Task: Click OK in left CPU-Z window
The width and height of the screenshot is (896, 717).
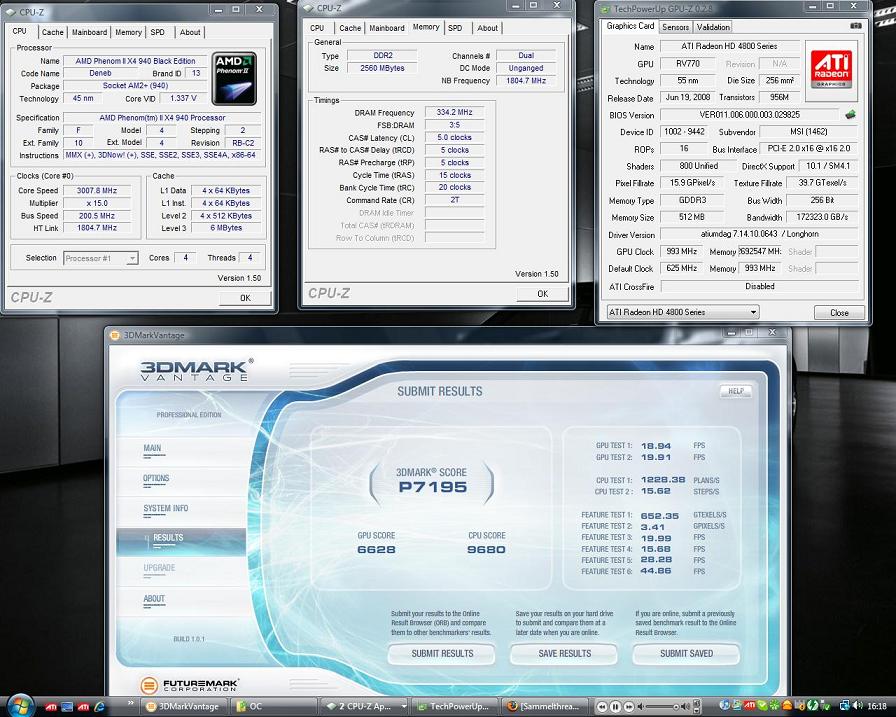Action: (x=245, y=298)
